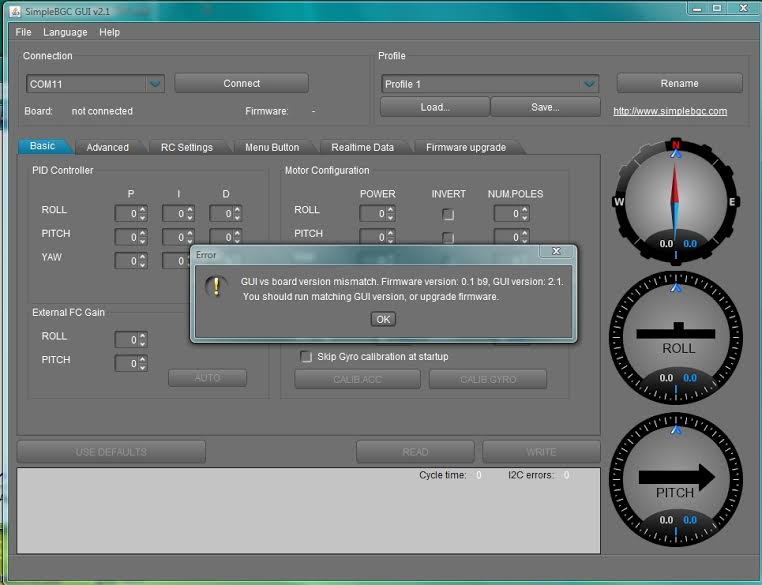This screenshot has width=762, height=585.
Task: Enable Skip Gyro calibration at startup
Action: point(307,357)
